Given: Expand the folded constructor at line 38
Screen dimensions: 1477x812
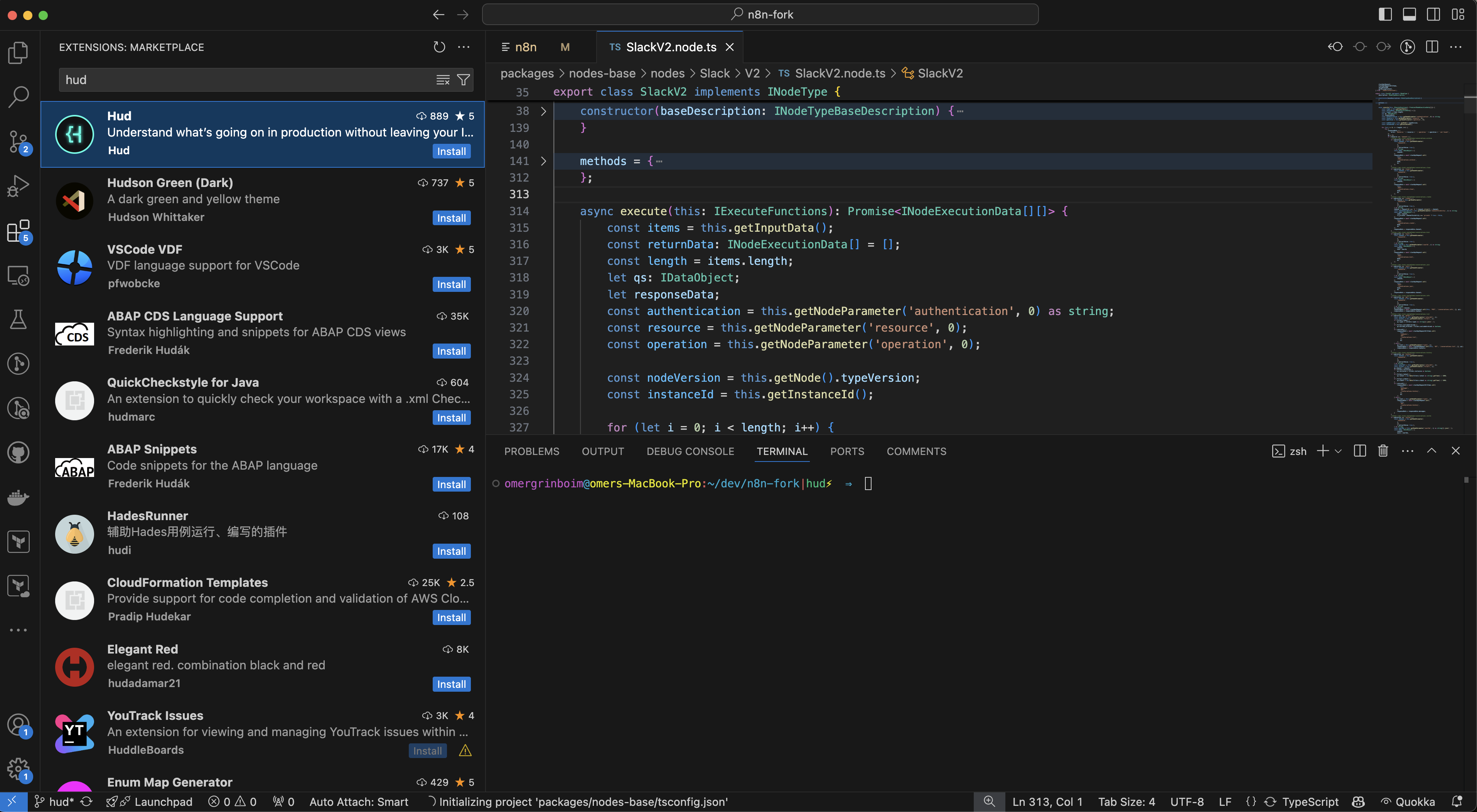Looking at the screenshot, I should [x=543, y=111].
